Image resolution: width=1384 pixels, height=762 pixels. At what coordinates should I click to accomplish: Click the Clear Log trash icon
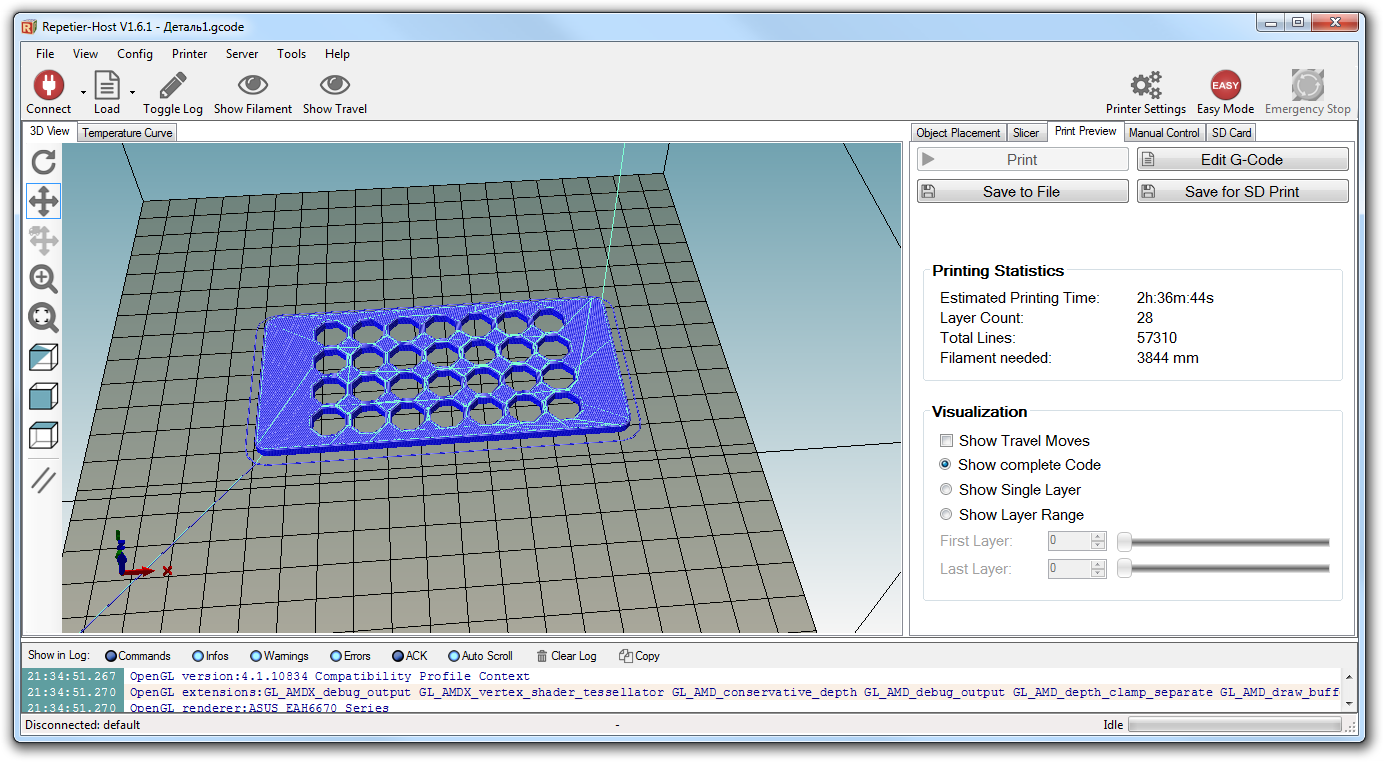point(542,656)
